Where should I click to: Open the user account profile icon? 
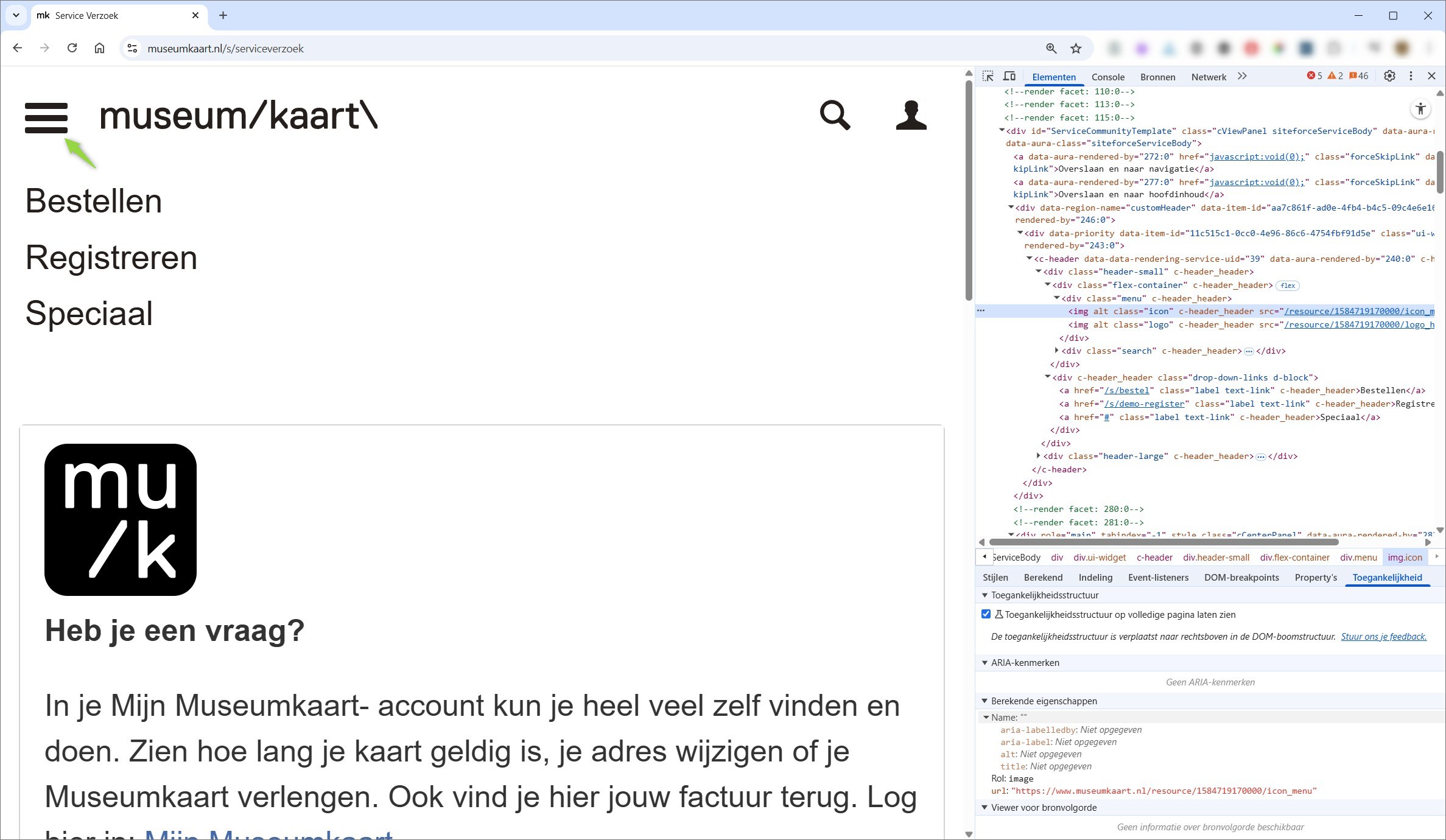coord(911,116)
